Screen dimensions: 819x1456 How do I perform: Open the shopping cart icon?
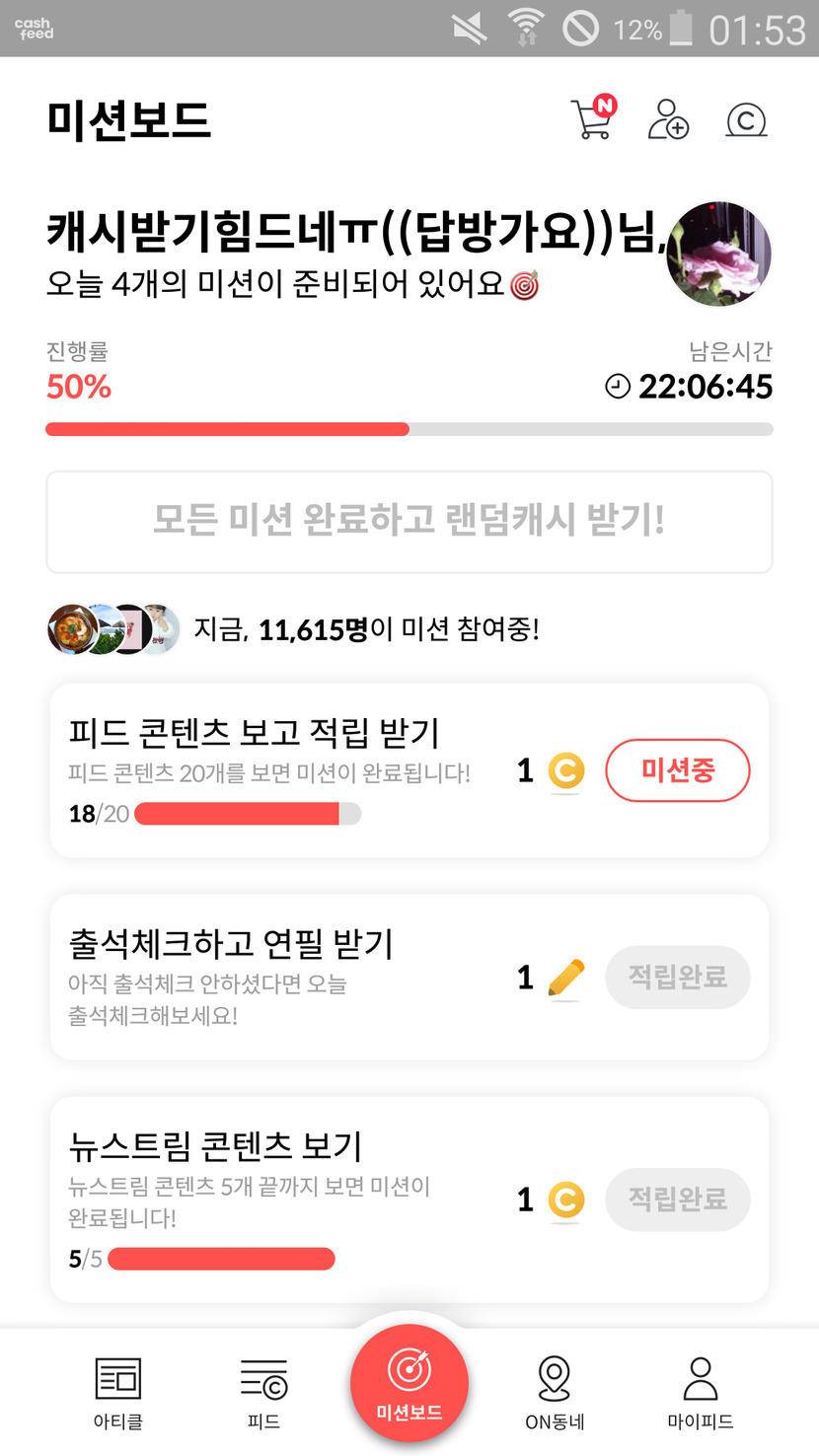591,120
